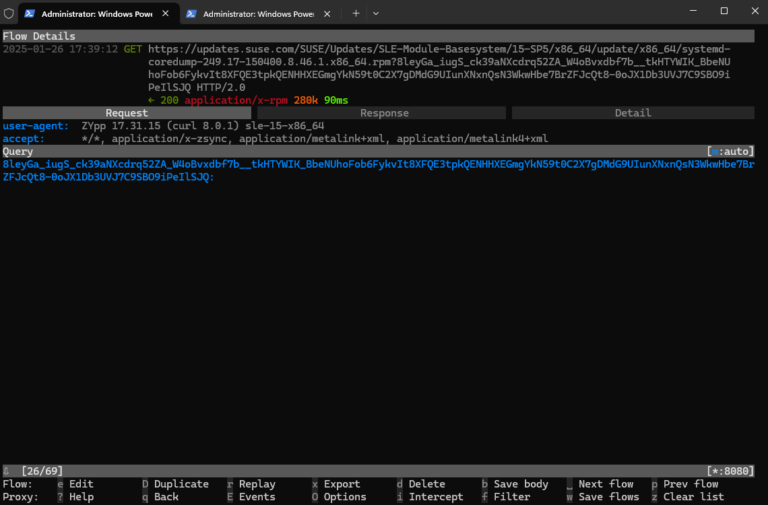Open the Detail tab

click(633, 113)
